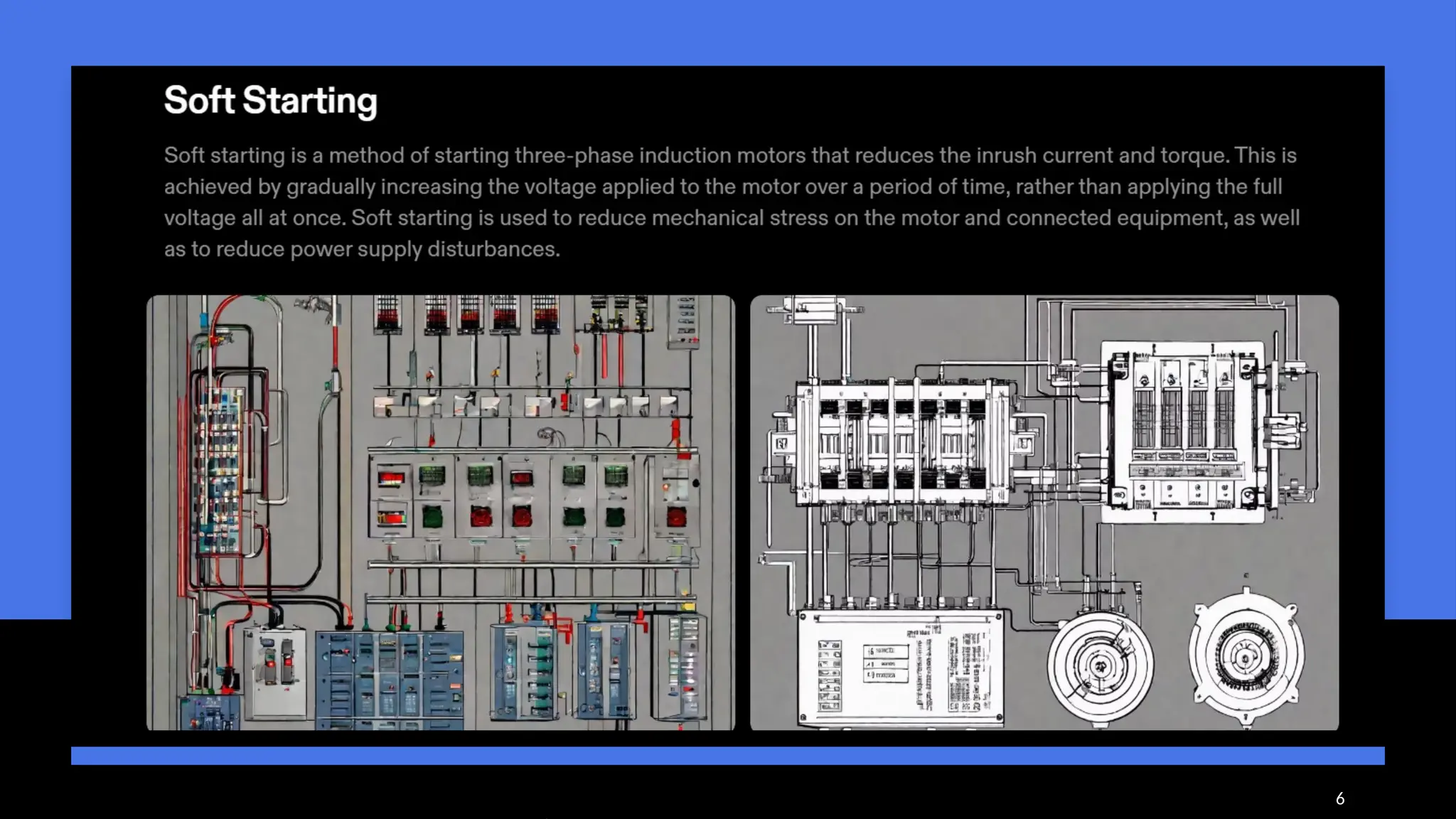
Task: Click the word "gradually" in the paragraph
Action: pos(331,187)
